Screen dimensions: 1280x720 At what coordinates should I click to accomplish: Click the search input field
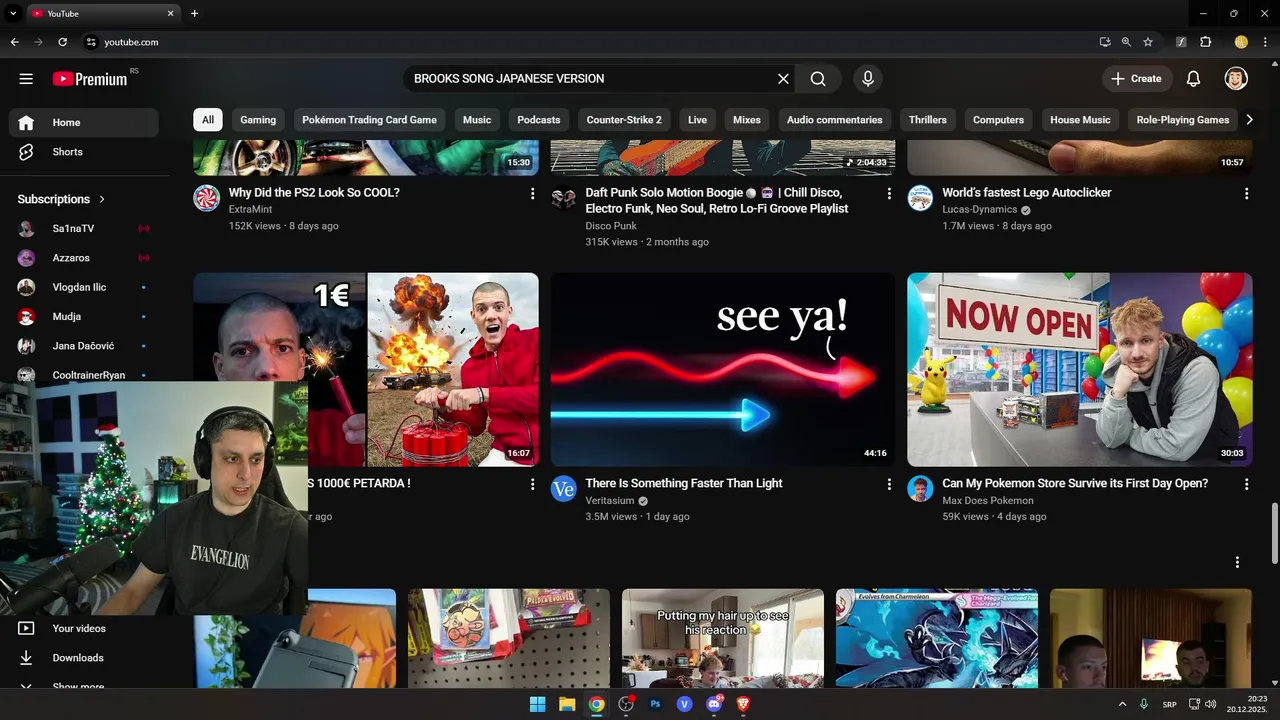(x=590, y=79)
